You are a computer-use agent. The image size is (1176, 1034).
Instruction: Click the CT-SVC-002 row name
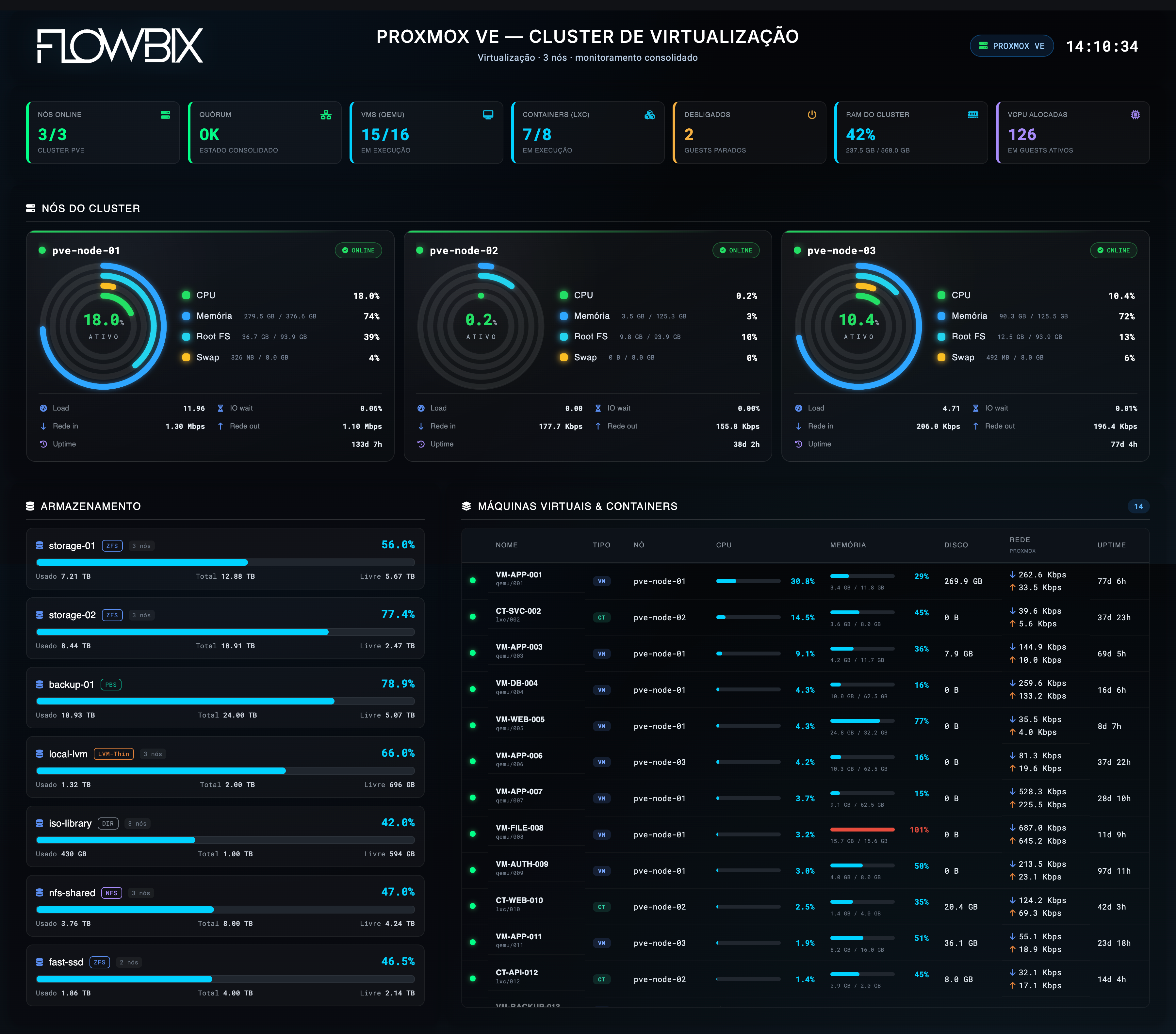[x=518, y=611]
